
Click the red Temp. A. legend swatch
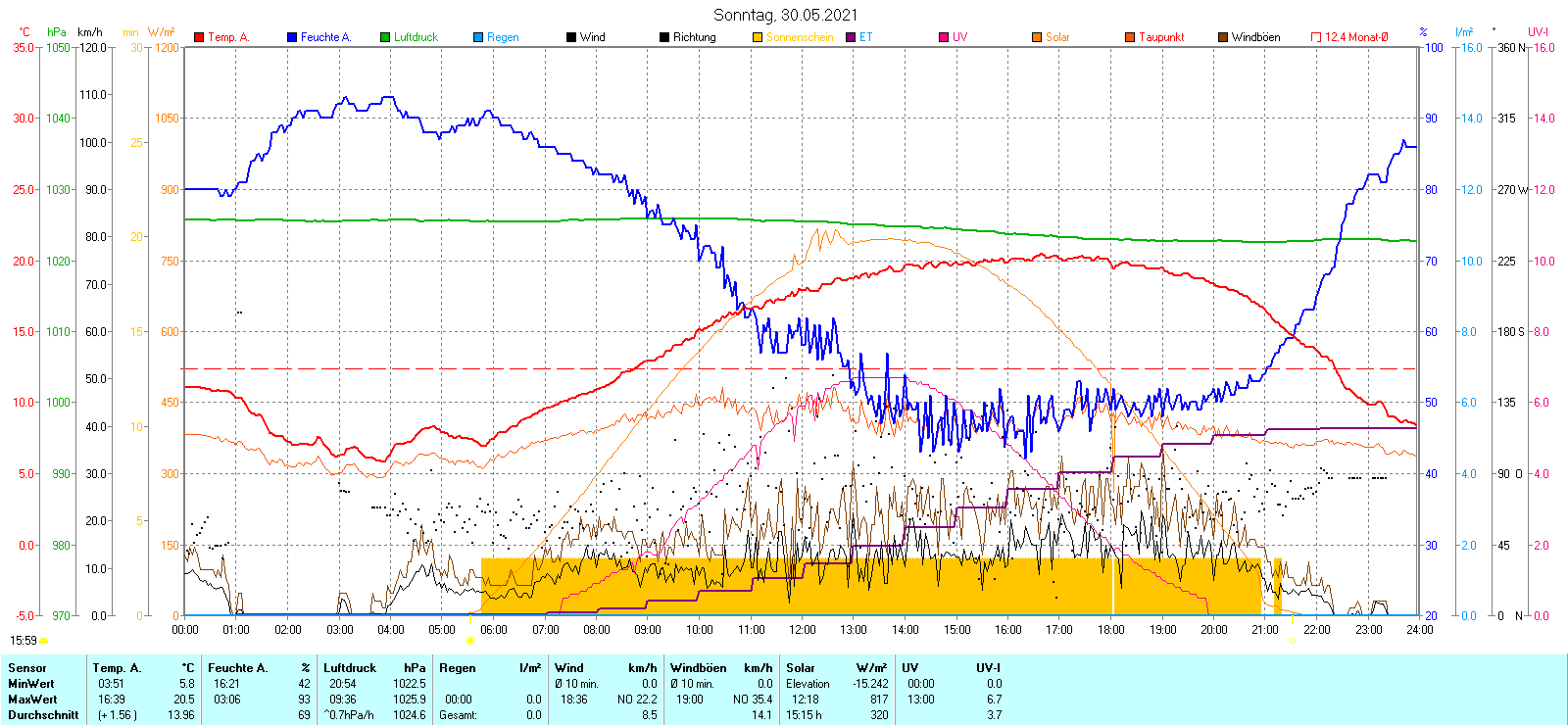click(199, 37)
